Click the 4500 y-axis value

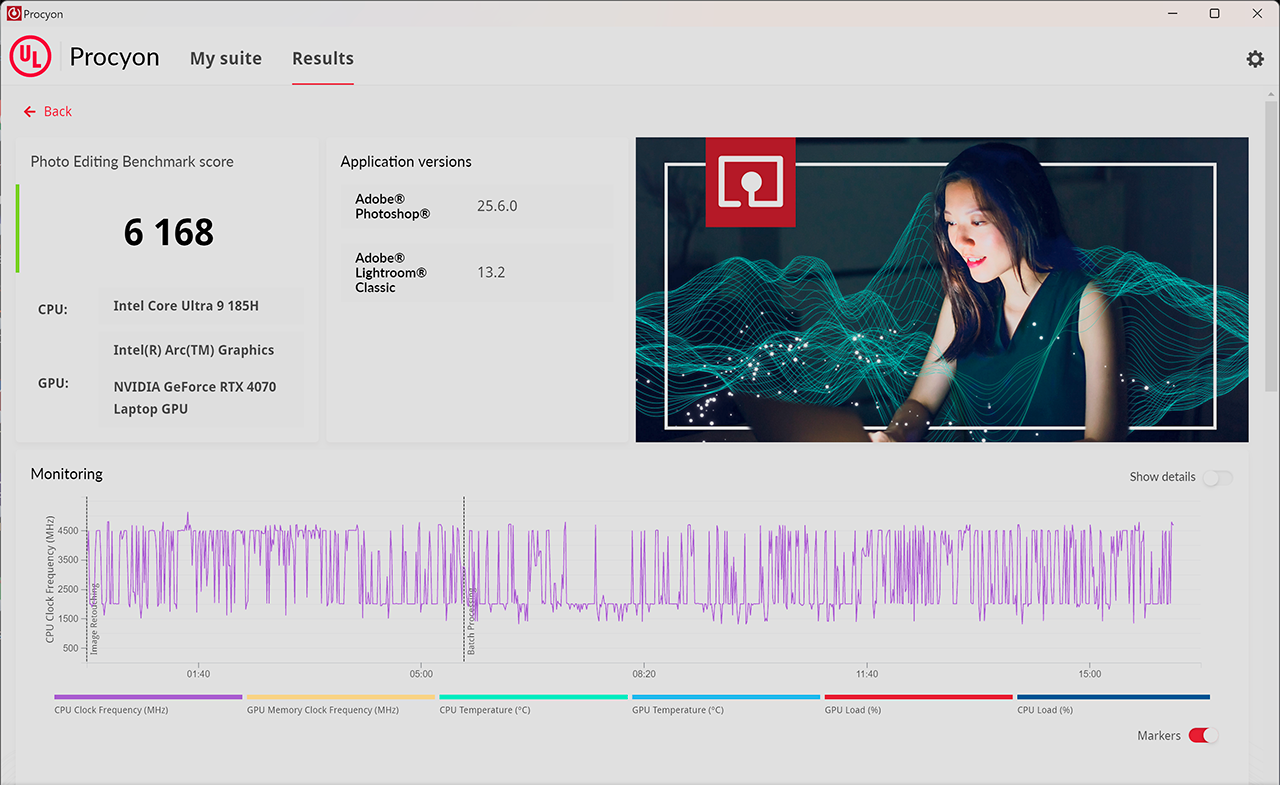66,531
